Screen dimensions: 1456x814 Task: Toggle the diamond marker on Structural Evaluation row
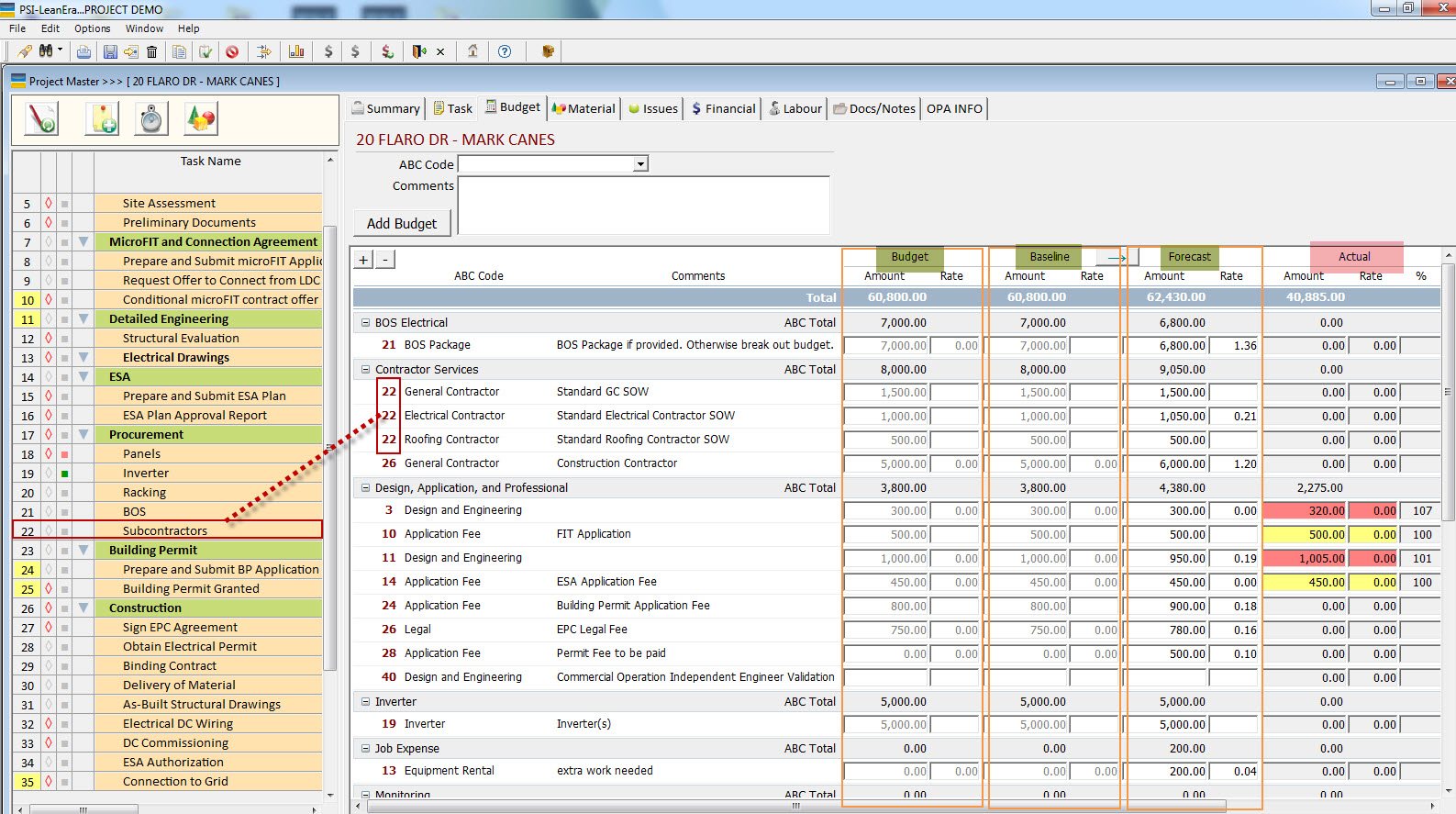coord(48,339)
